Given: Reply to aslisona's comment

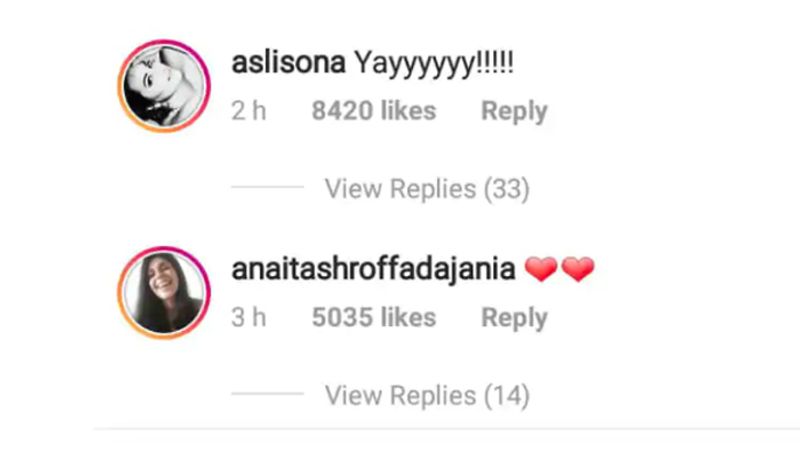Looking at the screenshot, I should (514, 111).
